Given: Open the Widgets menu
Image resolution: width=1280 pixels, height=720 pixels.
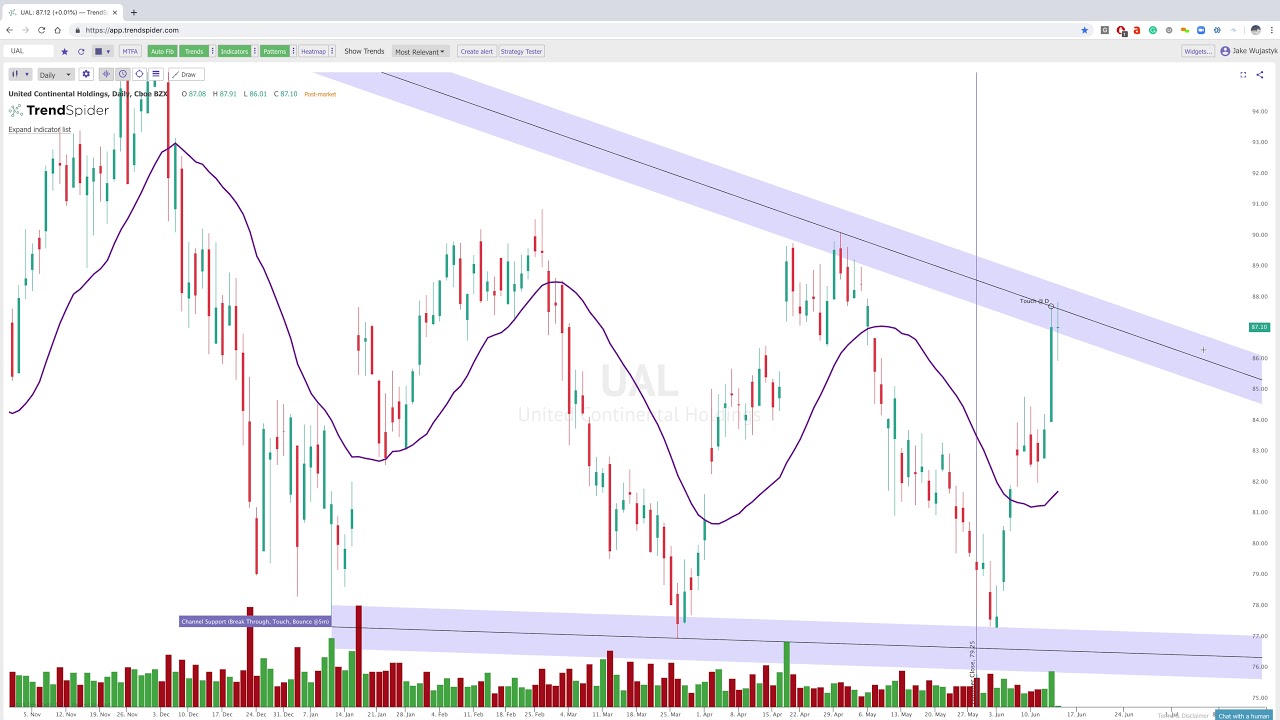Looking at the screenshot, I should click(x=1198, y=51).
